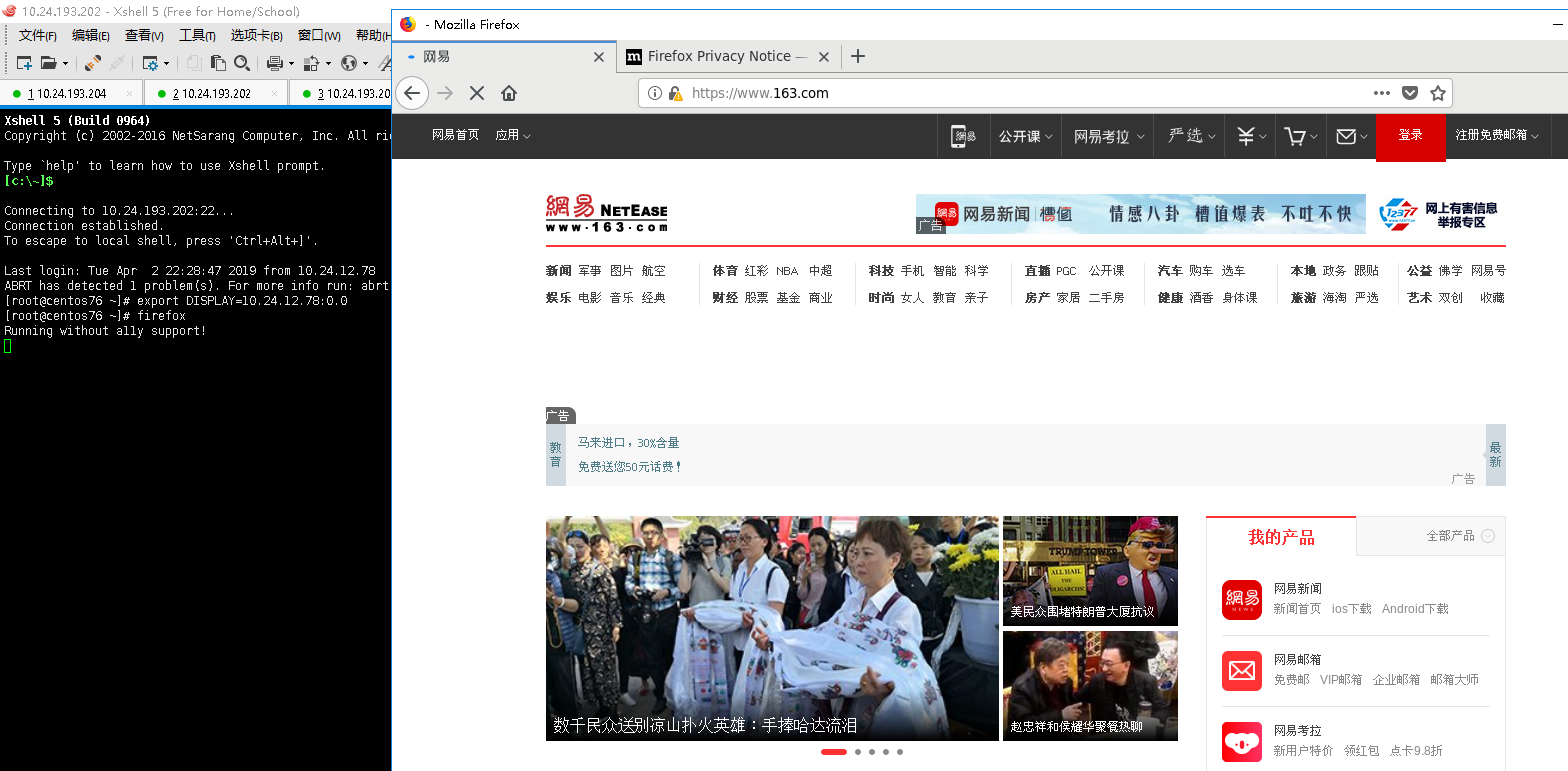
Task: Show site information via the info icon
Action: [x=654, y=93]
